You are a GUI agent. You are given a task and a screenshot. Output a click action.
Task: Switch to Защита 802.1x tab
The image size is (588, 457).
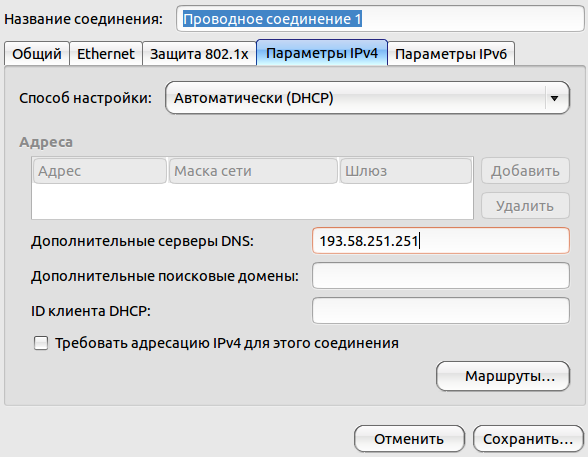coord(199,54)
